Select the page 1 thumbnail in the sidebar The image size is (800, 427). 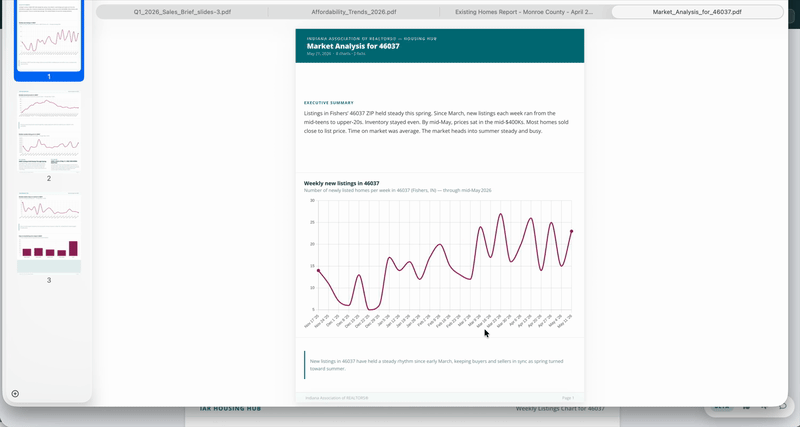tap(49, 36)
